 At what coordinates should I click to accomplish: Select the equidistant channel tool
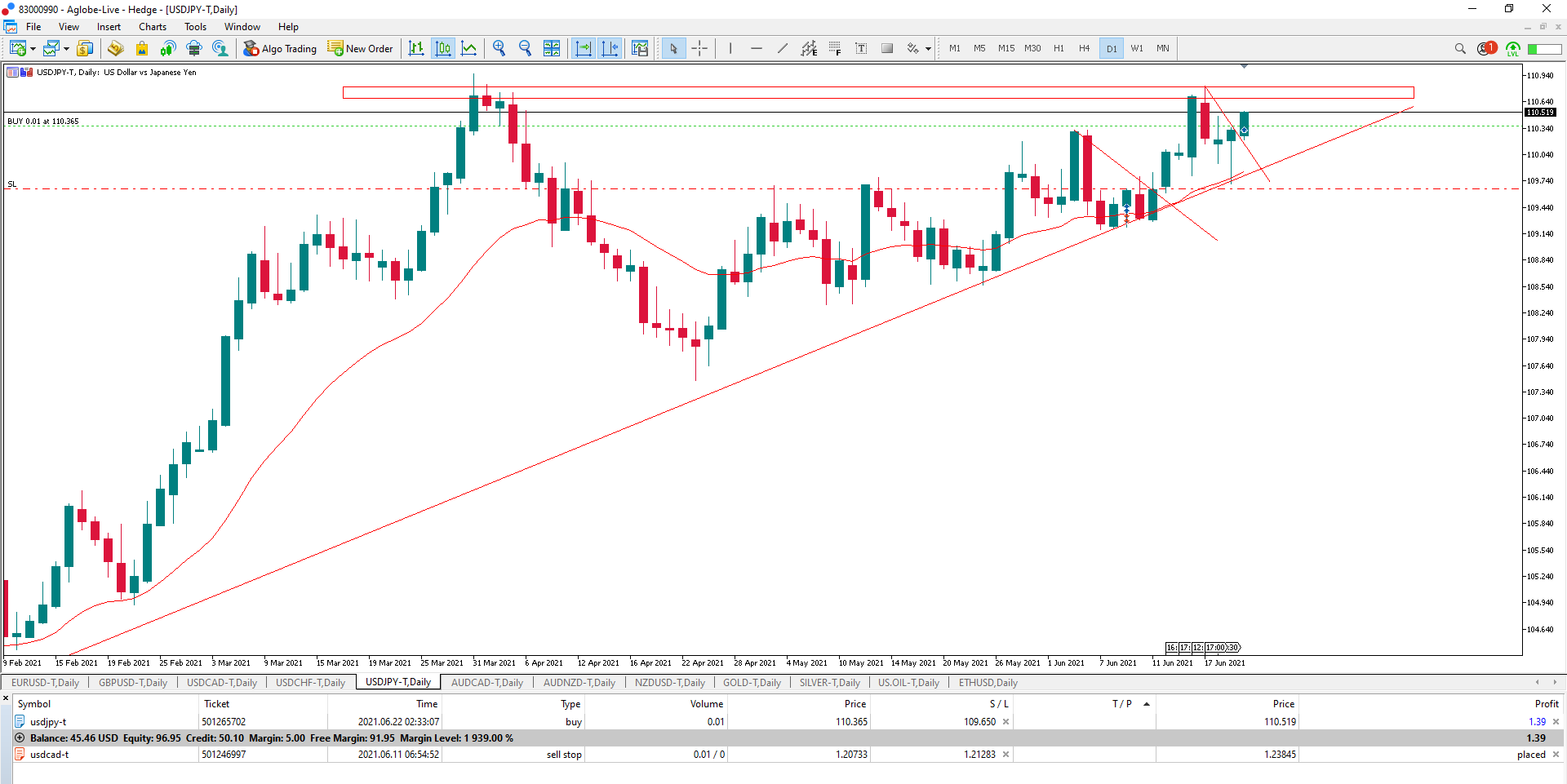pos(809,49)
